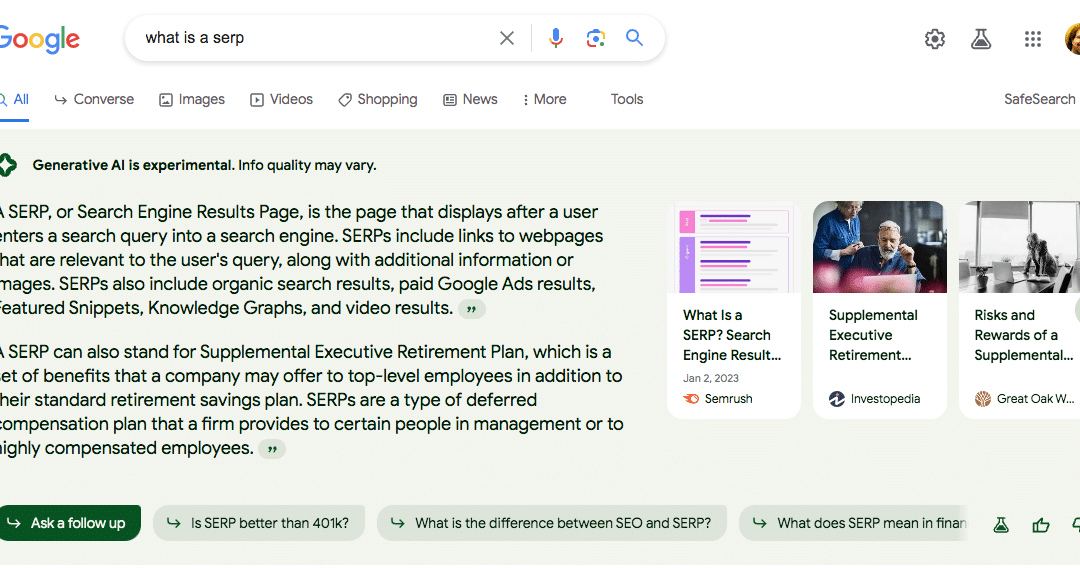
Task: Open 'Risks and Rewards of a Supplemental' card
Action: (1019, 310)
